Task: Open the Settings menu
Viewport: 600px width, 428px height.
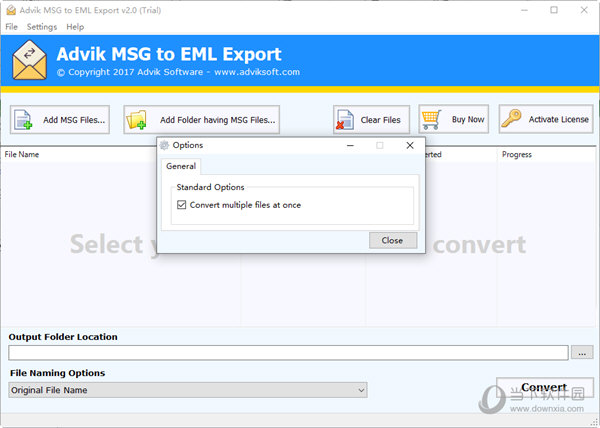Action: [x=42, y=27]
